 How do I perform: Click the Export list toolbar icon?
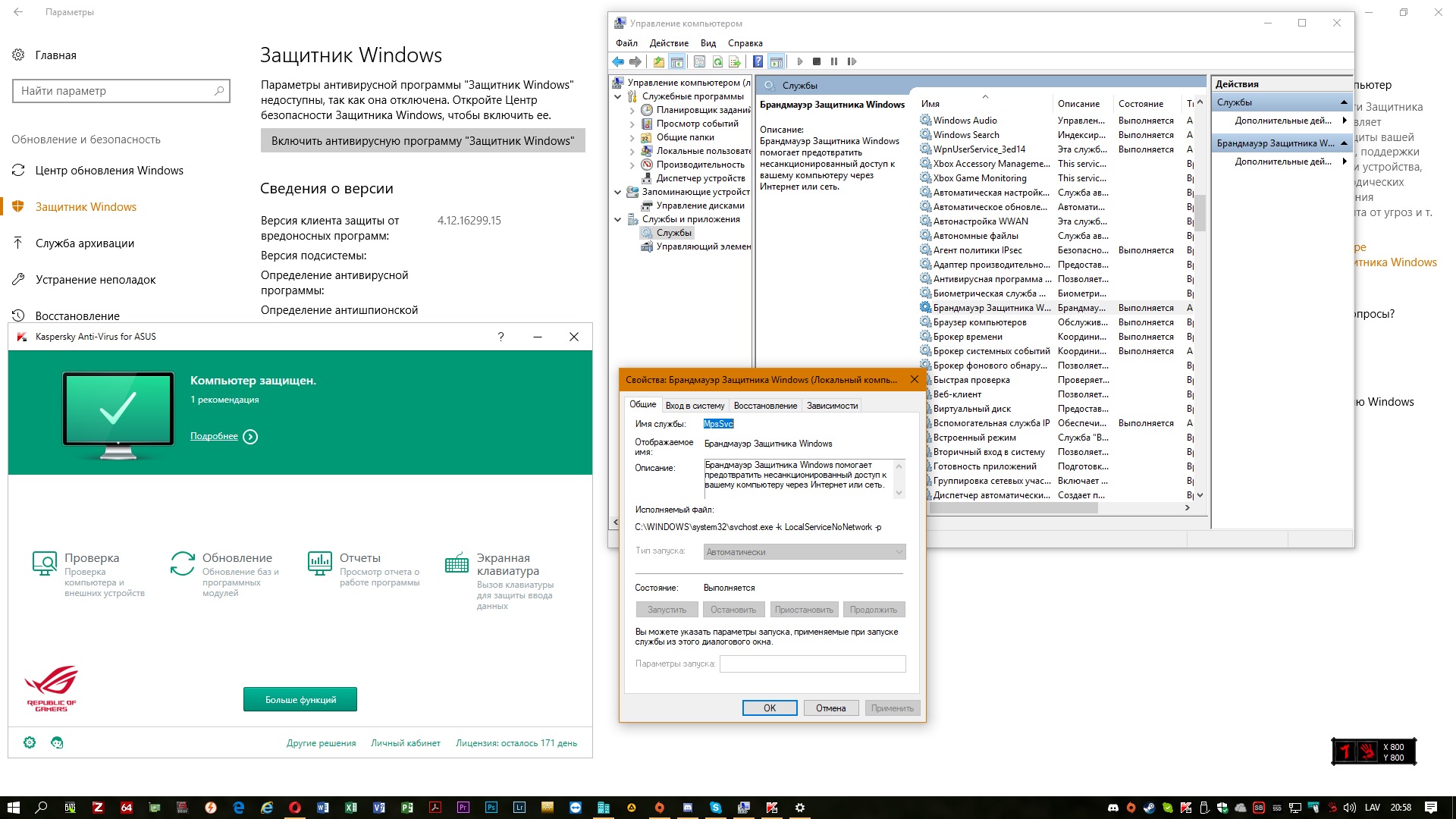[x=734, y=61]
